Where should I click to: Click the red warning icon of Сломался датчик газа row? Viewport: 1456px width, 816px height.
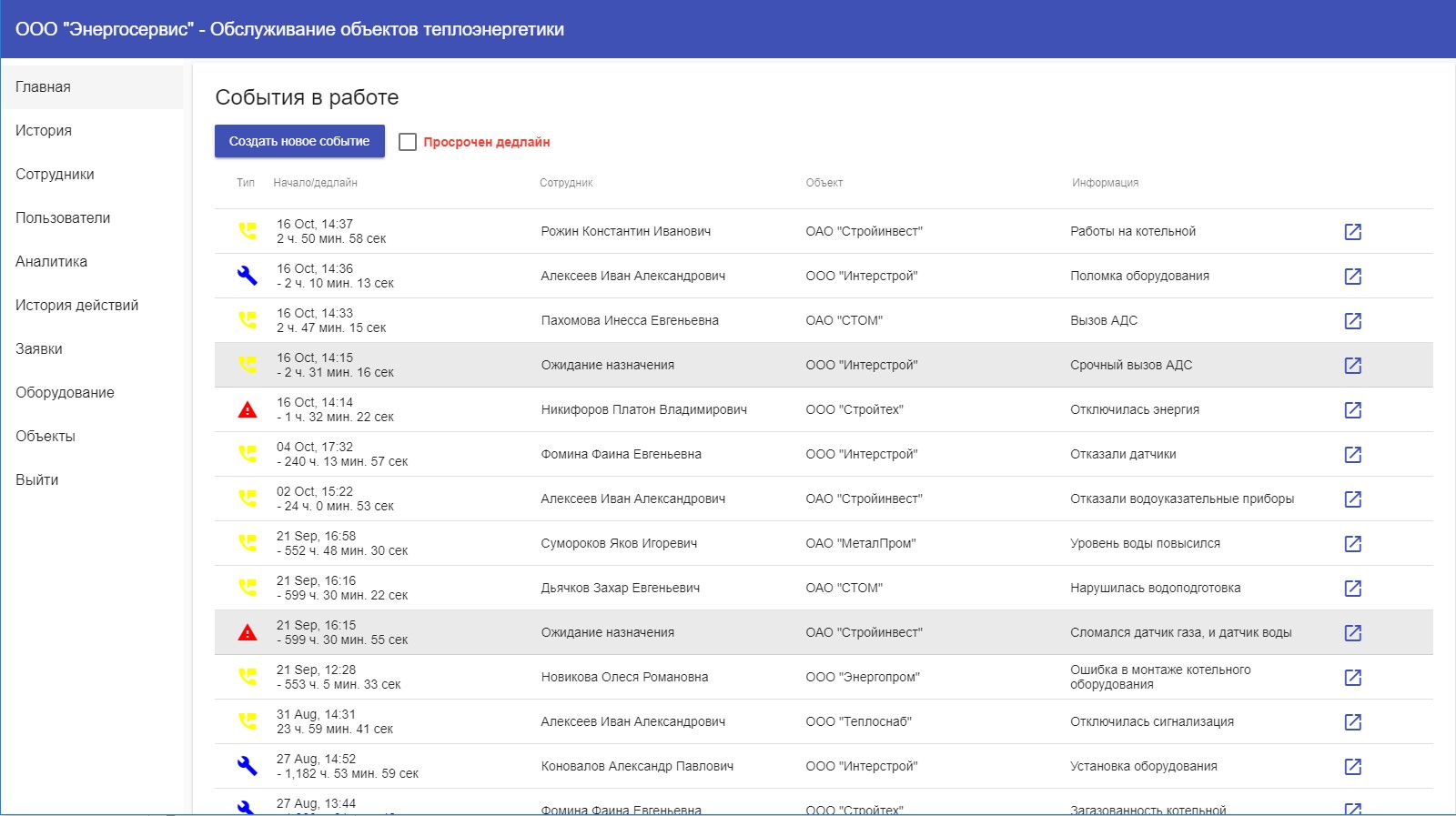coord(248,632)
